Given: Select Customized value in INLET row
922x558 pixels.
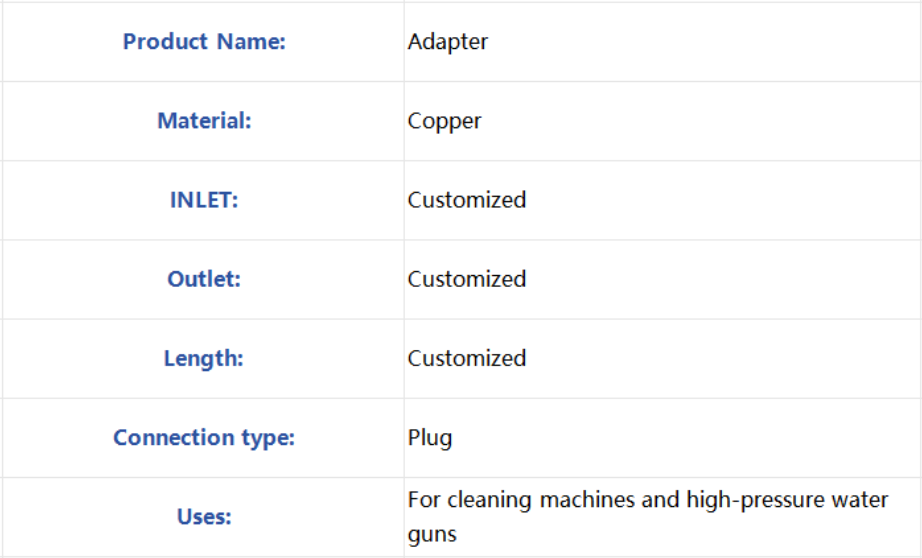Looking at the screenshot, I should tap(467, 201).
